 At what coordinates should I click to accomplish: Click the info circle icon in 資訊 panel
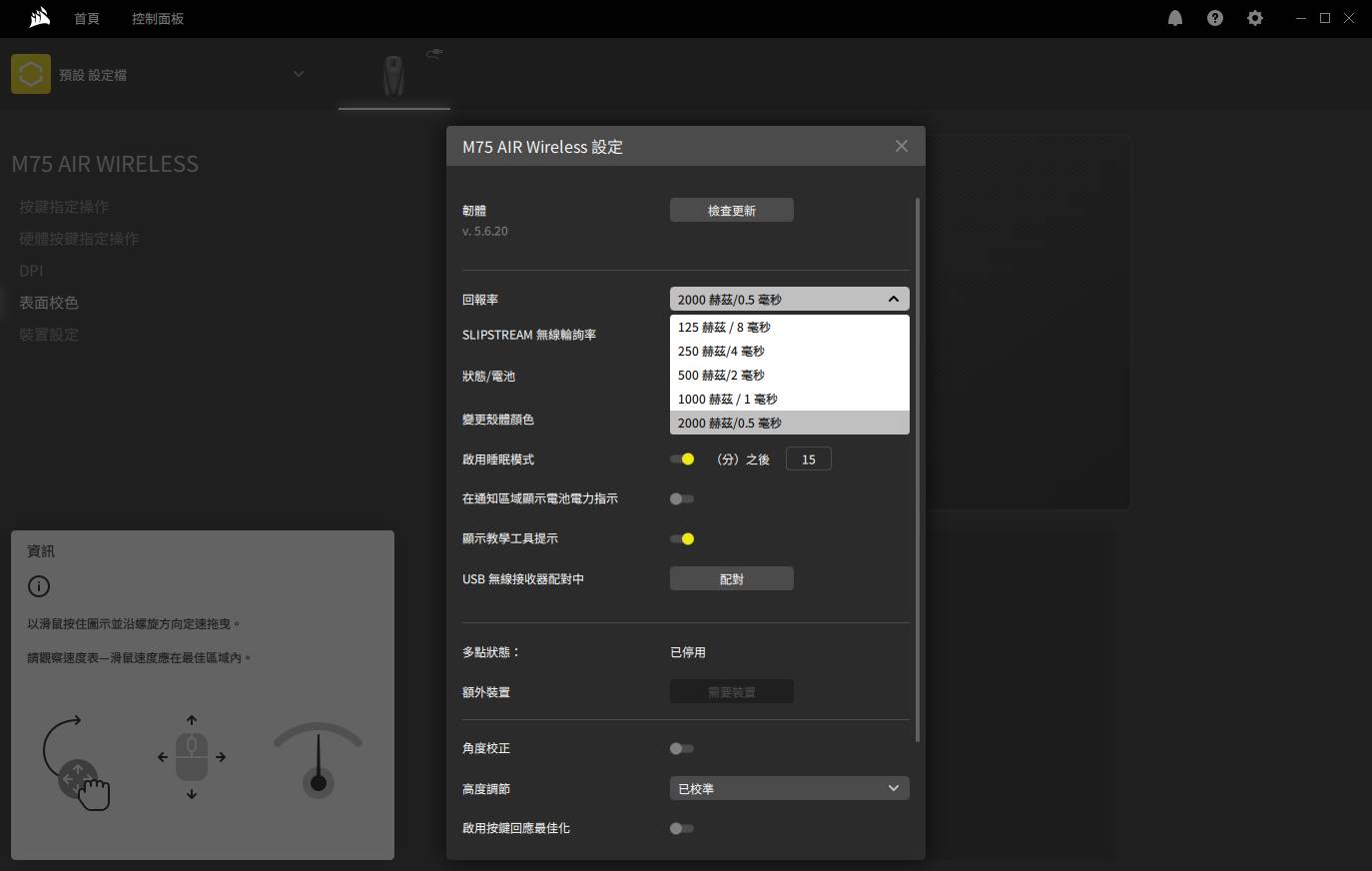(38, 586)
